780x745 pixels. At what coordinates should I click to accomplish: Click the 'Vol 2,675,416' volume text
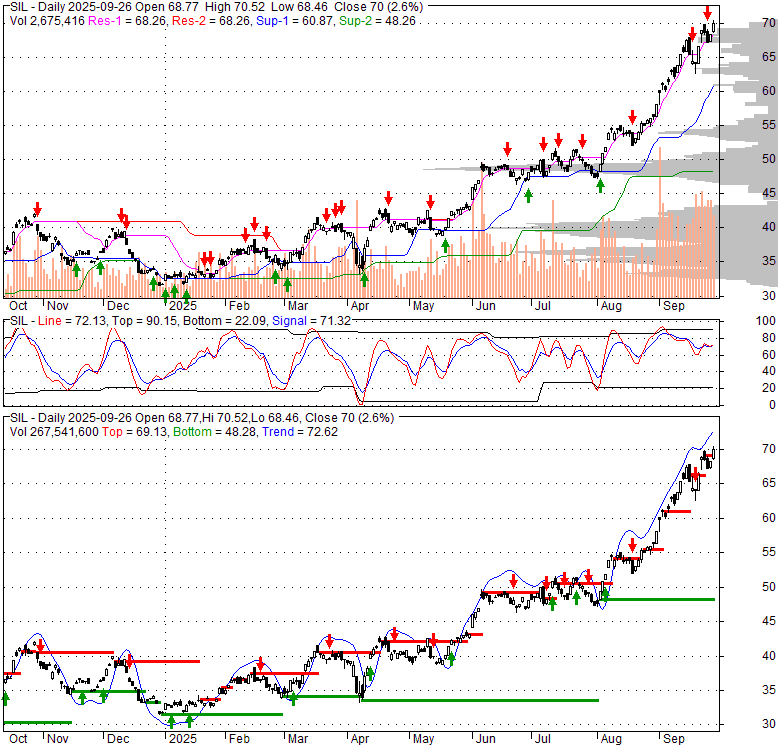tap(48, 21)
